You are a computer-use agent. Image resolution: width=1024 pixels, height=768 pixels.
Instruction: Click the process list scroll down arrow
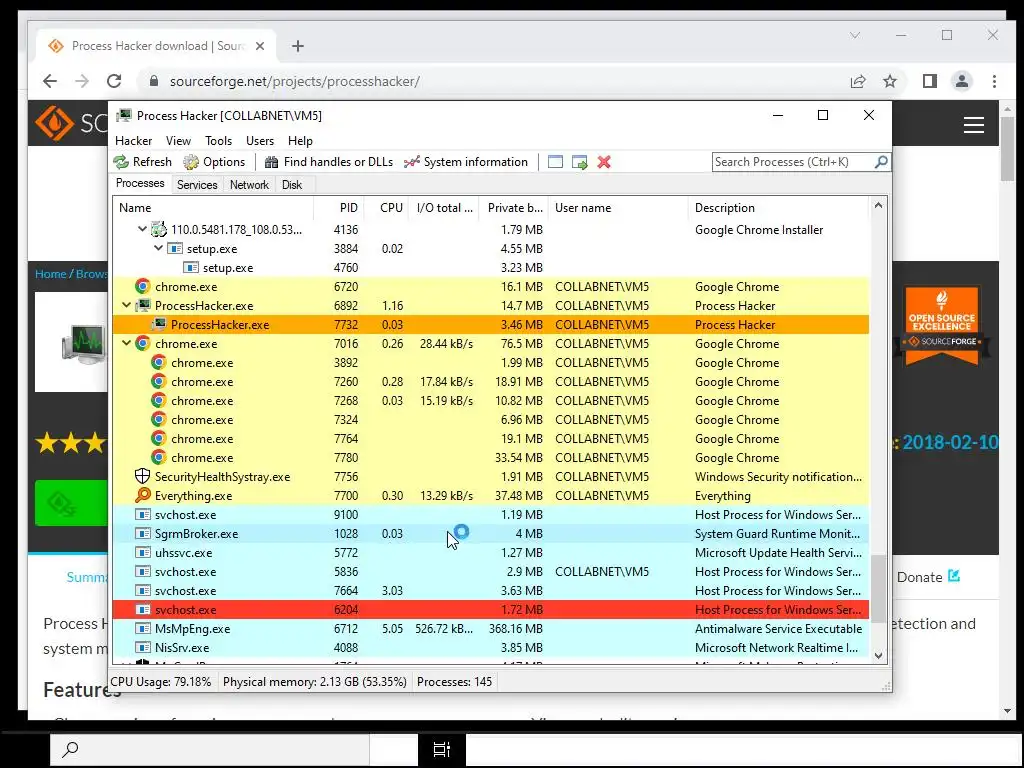click(878, 656)
